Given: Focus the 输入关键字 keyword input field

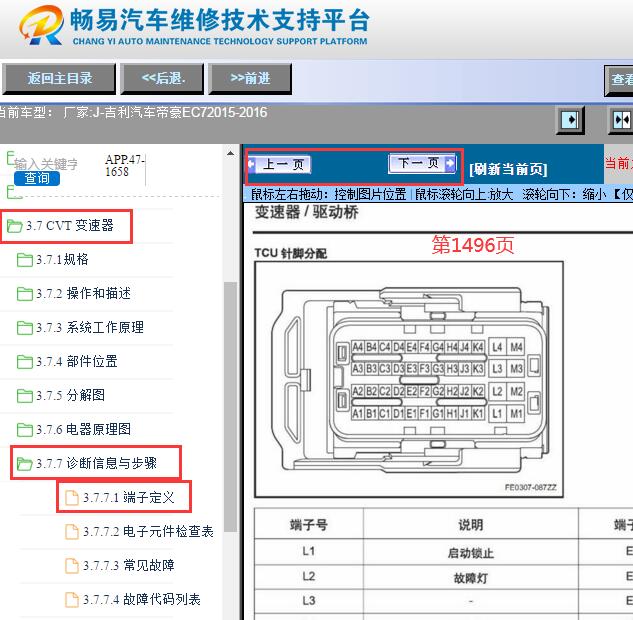Looking at the screenshot, I should (46, 164).
